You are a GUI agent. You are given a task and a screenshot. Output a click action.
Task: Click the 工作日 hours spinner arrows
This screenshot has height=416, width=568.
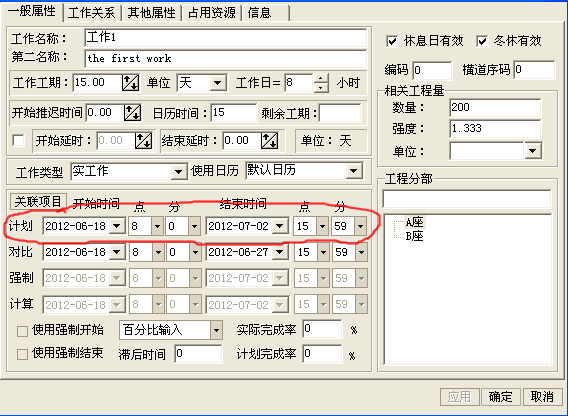pos(321,83)
